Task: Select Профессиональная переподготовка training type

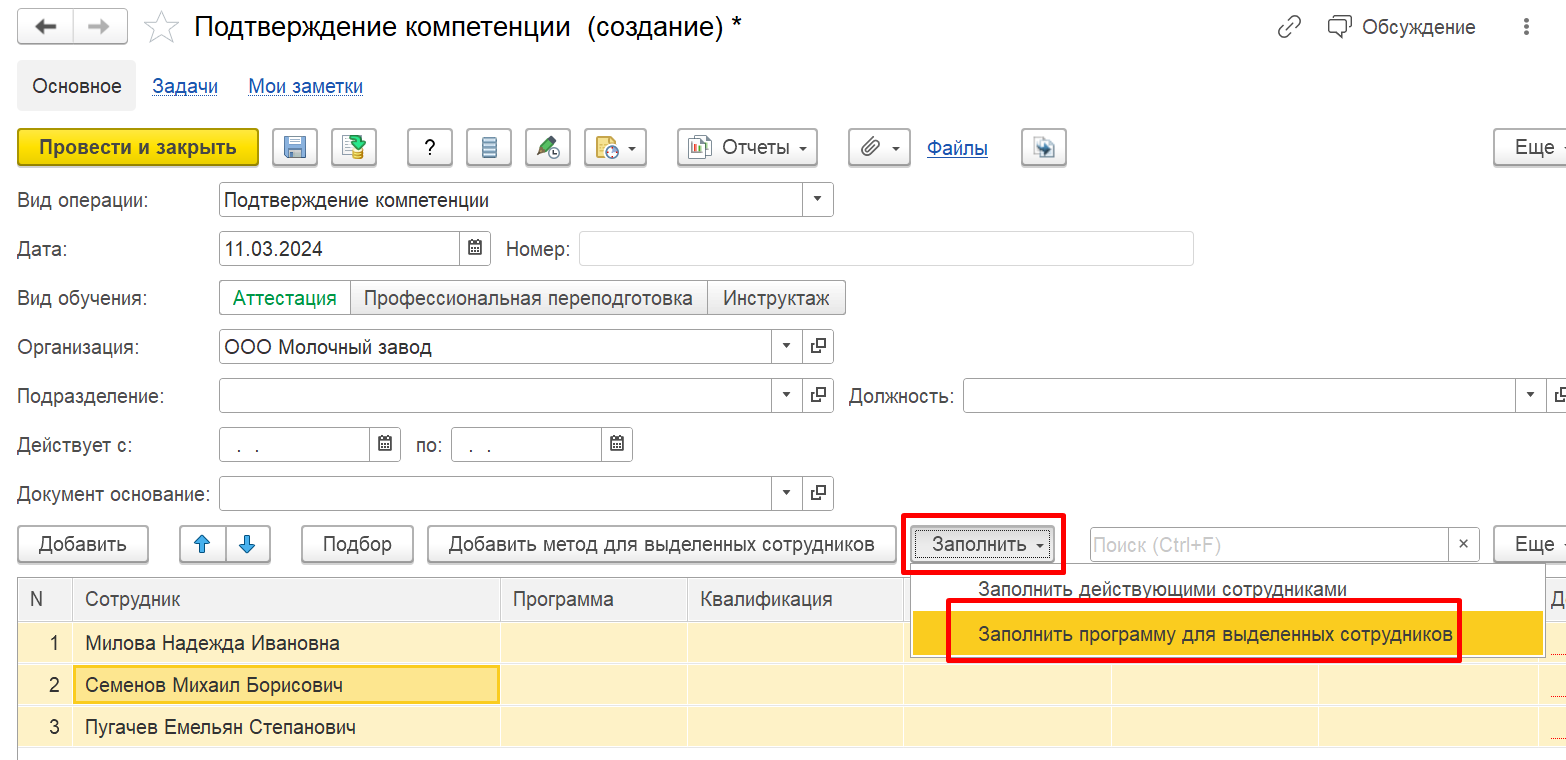Action: [x=528, y=298]
